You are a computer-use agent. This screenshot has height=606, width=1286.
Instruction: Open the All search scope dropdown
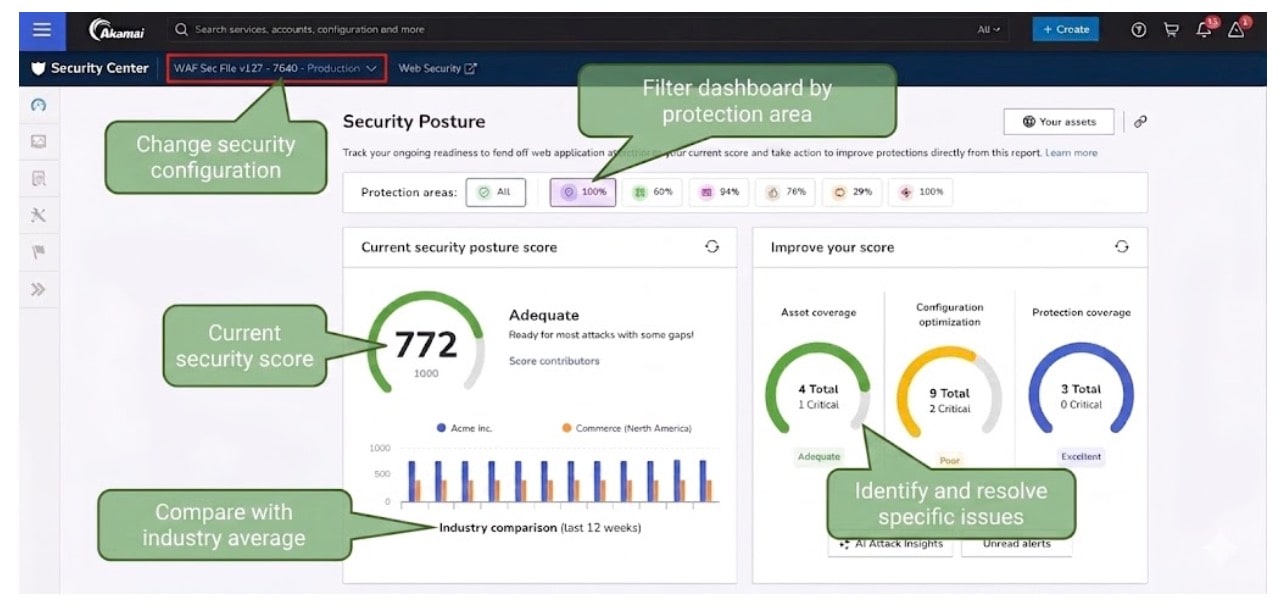coord(988,30)
